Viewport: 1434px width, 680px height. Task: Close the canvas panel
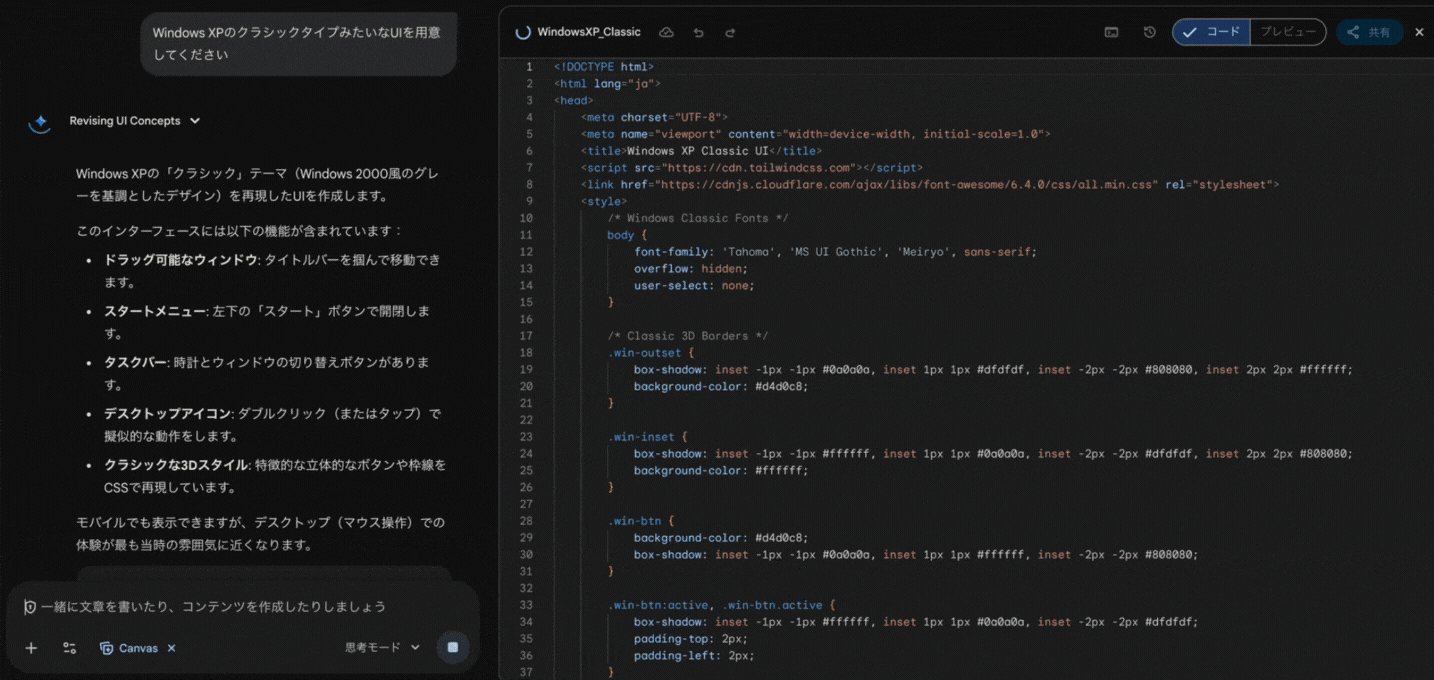pos(1419,32)
